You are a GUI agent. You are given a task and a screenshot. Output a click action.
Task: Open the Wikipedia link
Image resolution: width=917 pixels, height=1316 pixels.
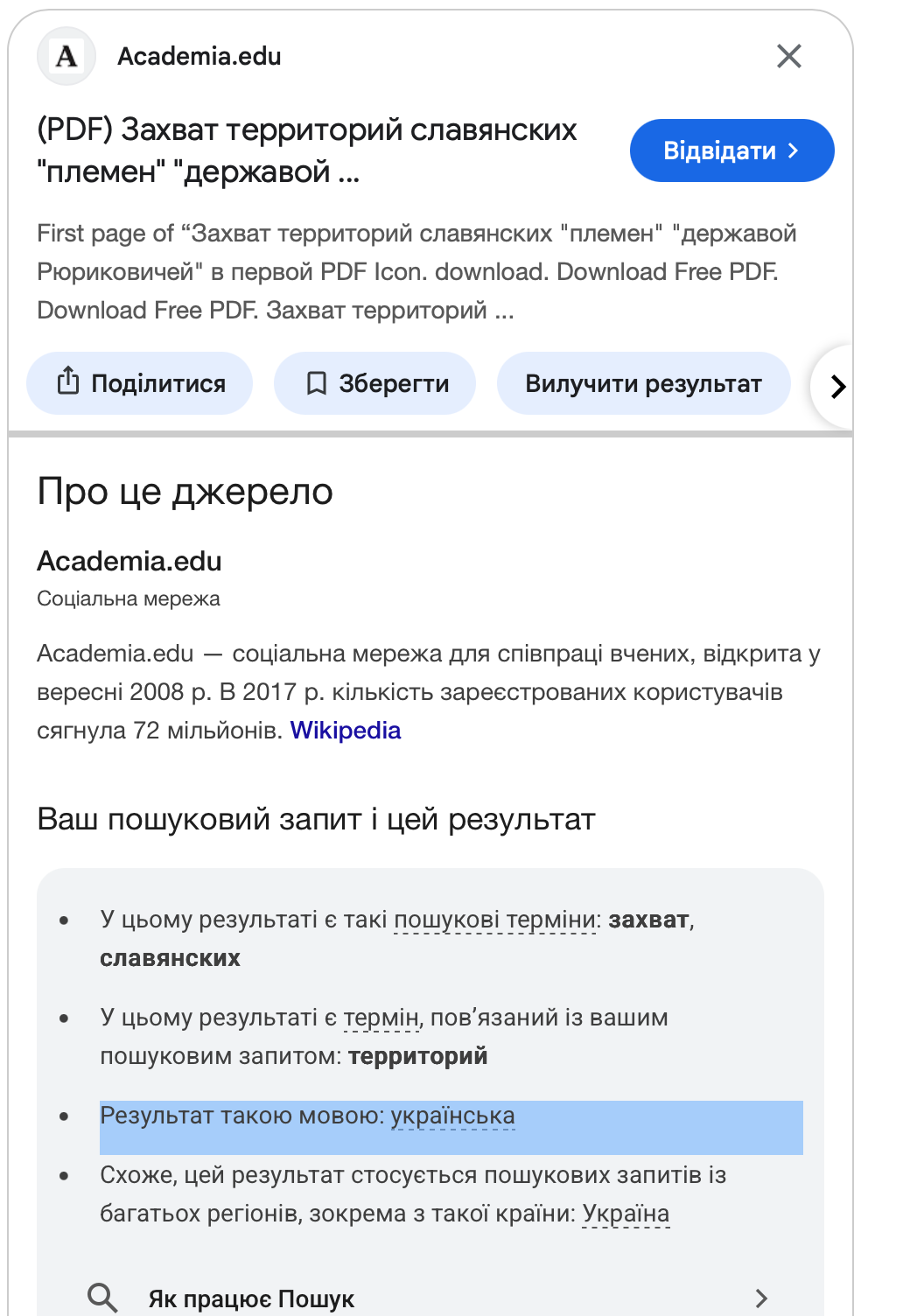(x=346, y=731)
